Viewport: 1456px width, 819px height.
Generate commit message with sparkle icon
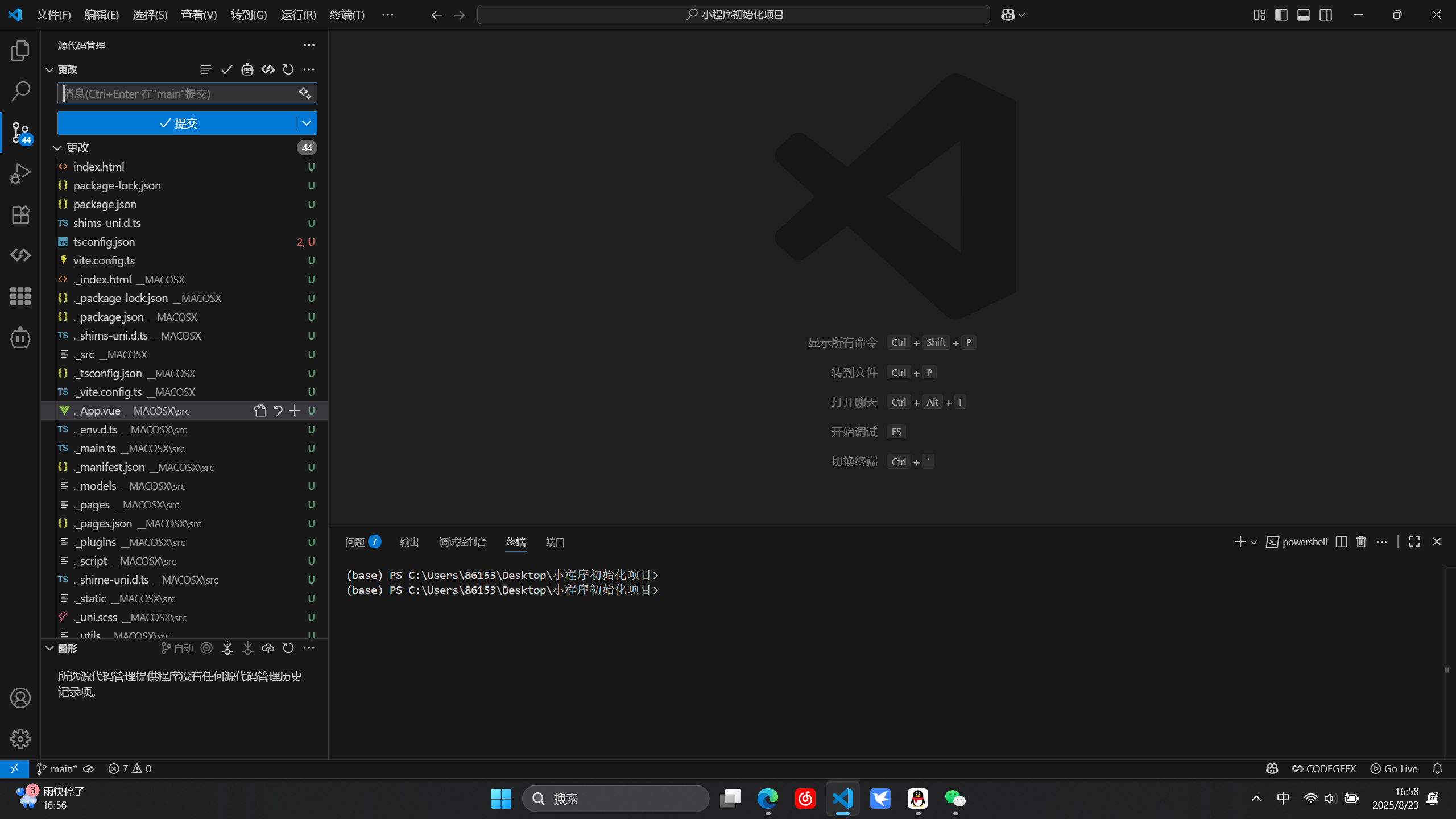(305, 93)
